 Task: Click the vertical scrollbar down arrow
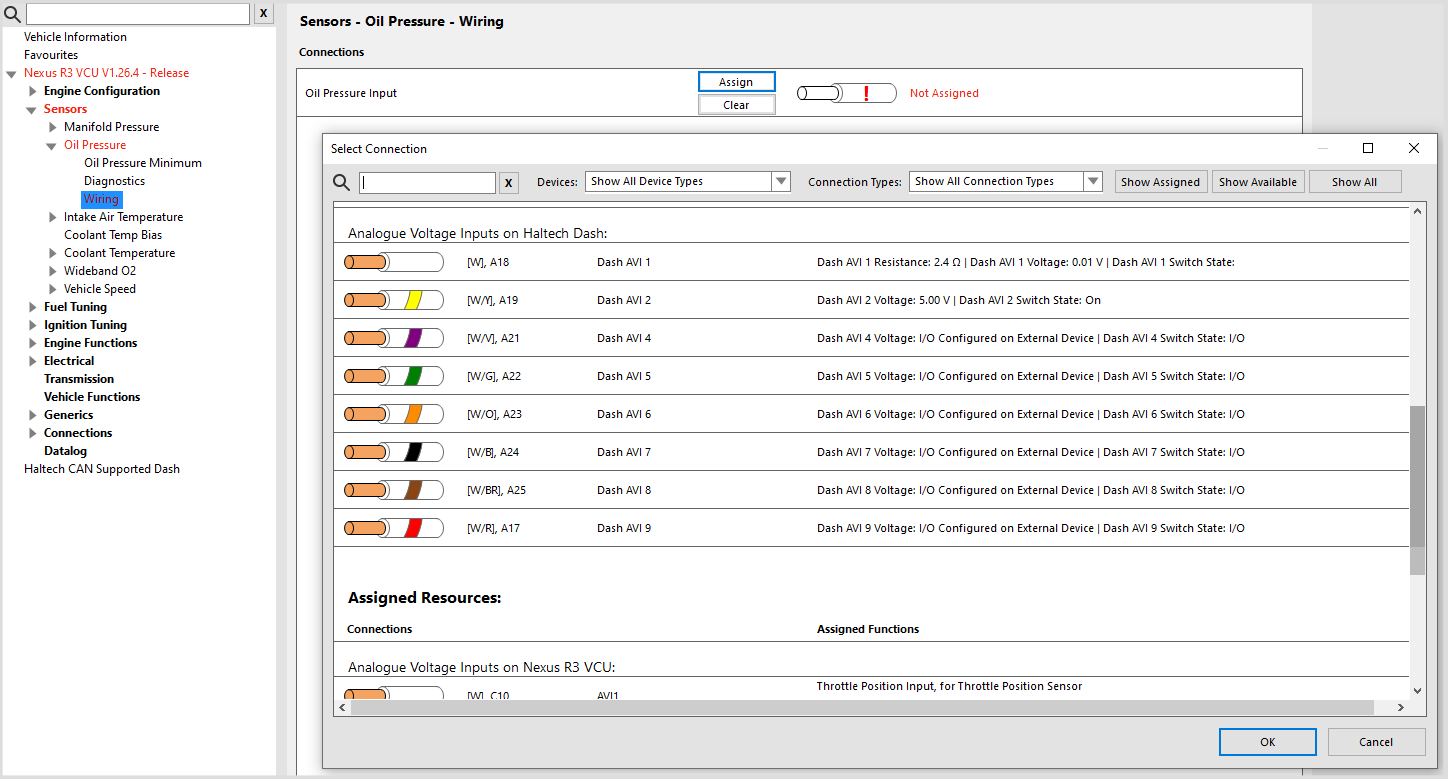(x=1417, y=690)
